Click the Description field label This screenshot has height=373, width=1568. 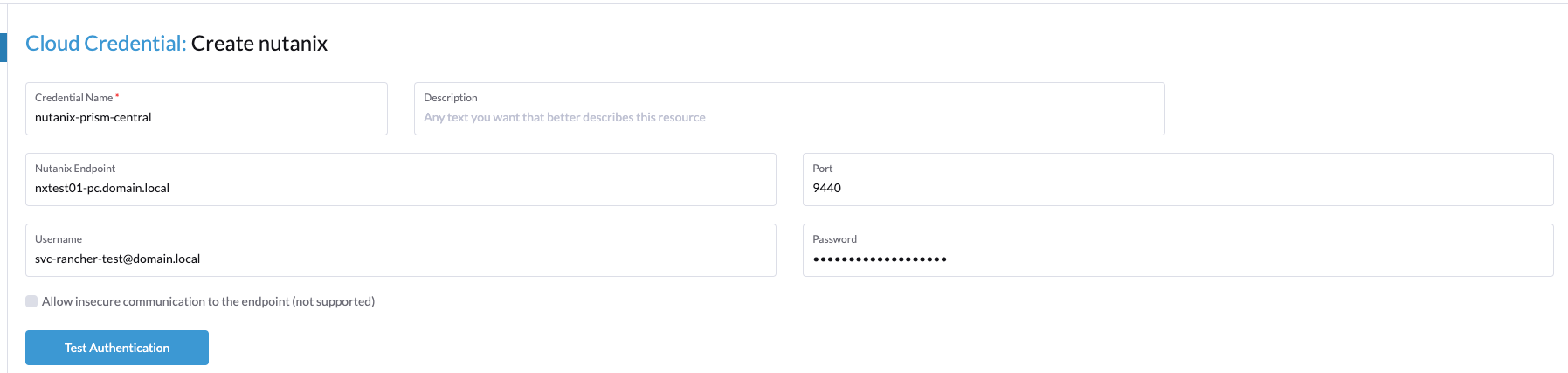[451, 98]
